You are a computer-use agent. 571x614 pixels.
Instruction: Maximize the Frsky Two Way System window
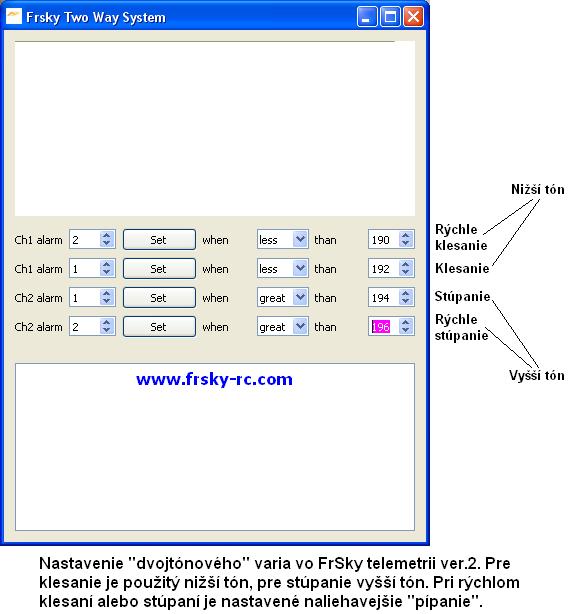click(x=390, y=17)
